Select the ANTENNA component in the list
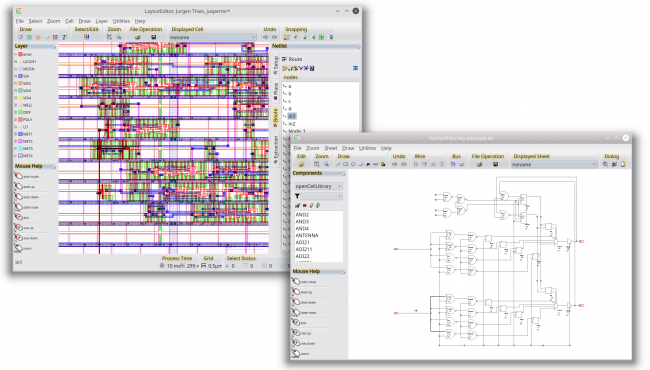 click(x=307, y=235)
